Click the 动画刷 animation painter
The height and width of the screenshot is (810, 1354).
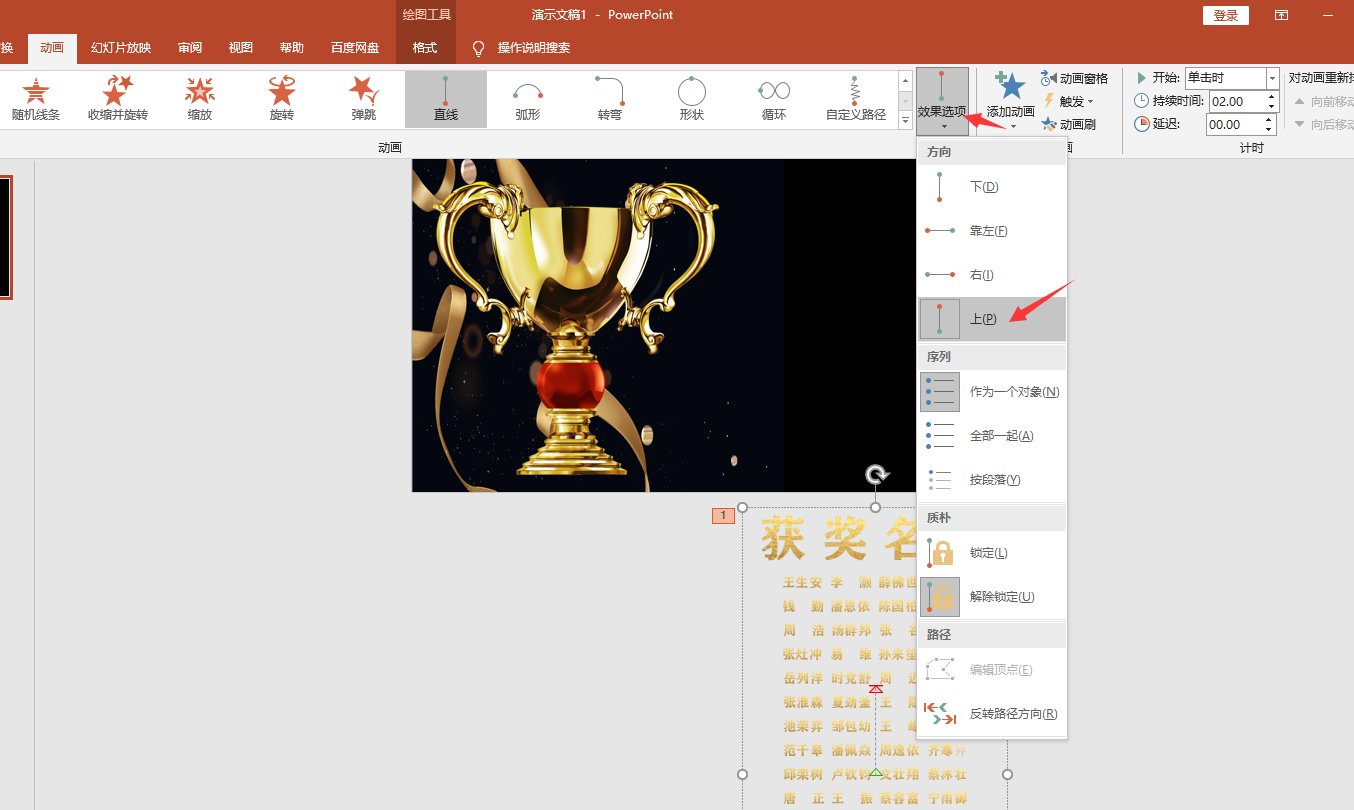pyautogui.click(x=1068, y=125)
